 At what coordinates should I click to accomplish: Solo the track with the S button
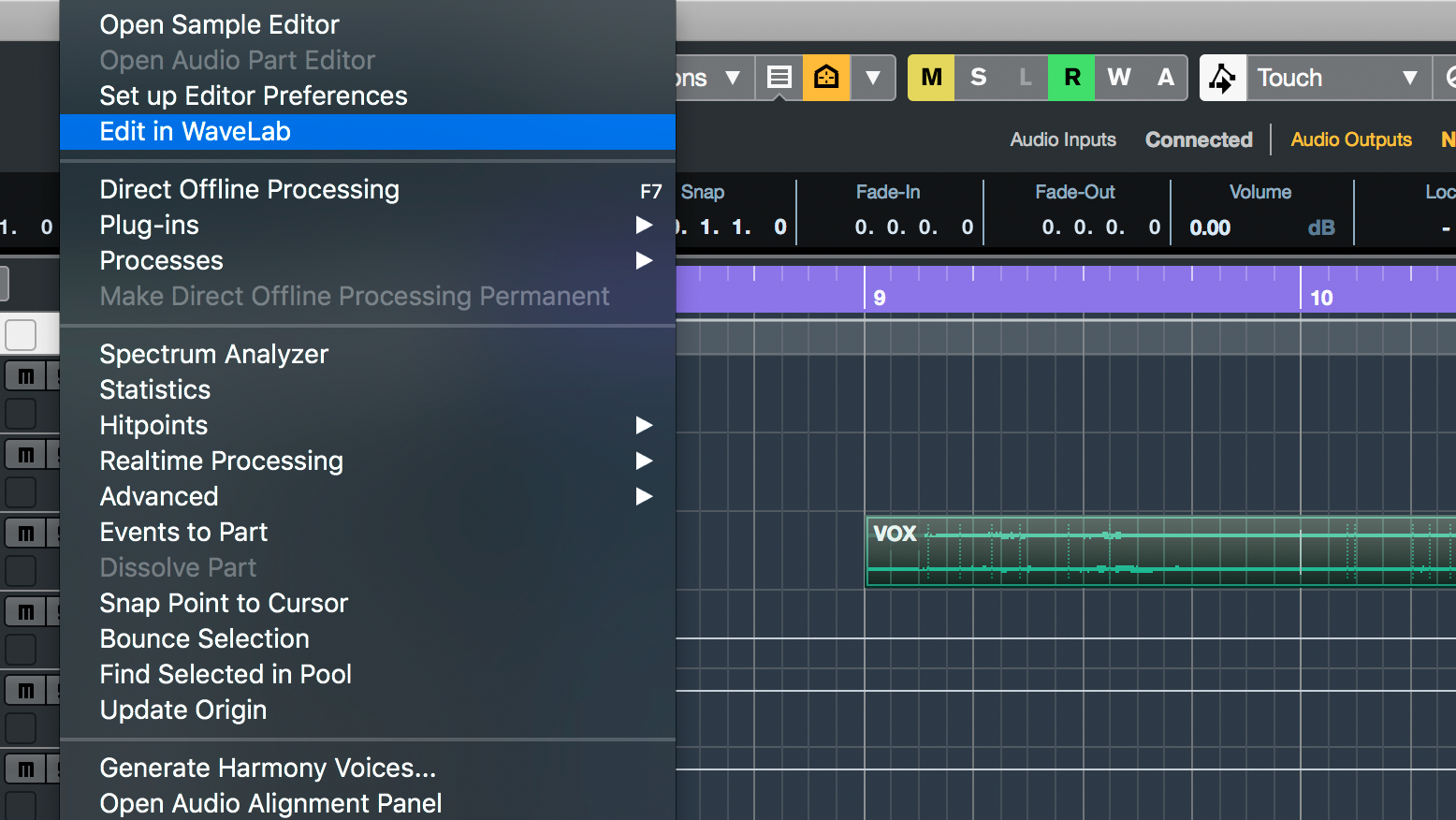point(978,78)
